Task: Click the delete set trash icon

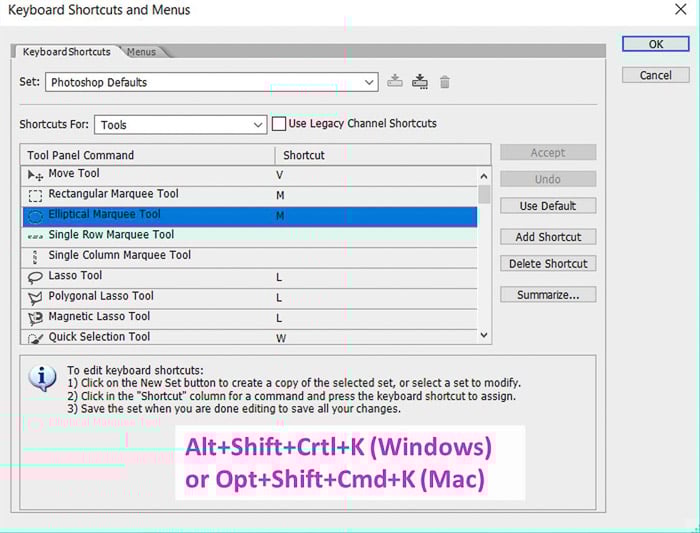Action: [445, 82]
